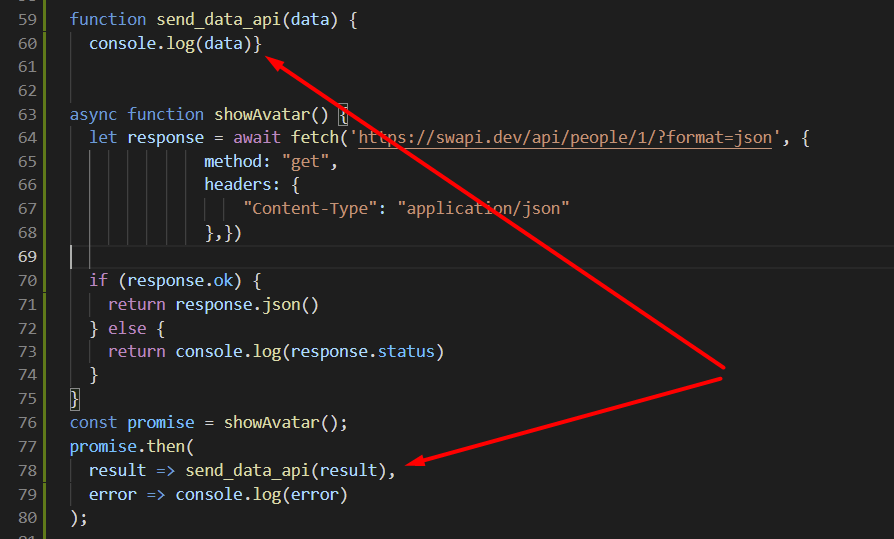Click the opening brace after showAvatar()
This screenshot has width=894, height=539.
(343, 115)
